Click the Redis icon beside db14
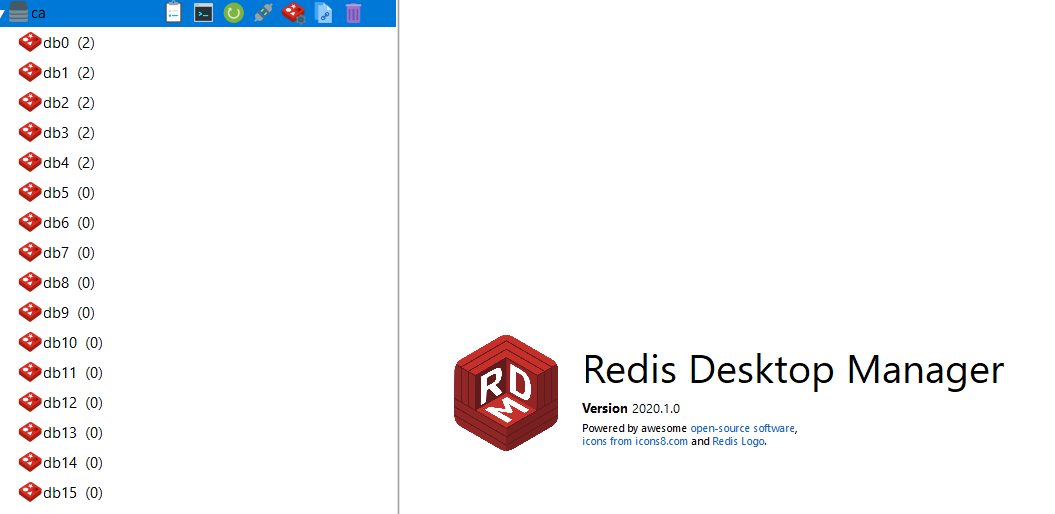This screenshot has width=1055, height=514. pyautogui.click(x=30, y=462)
